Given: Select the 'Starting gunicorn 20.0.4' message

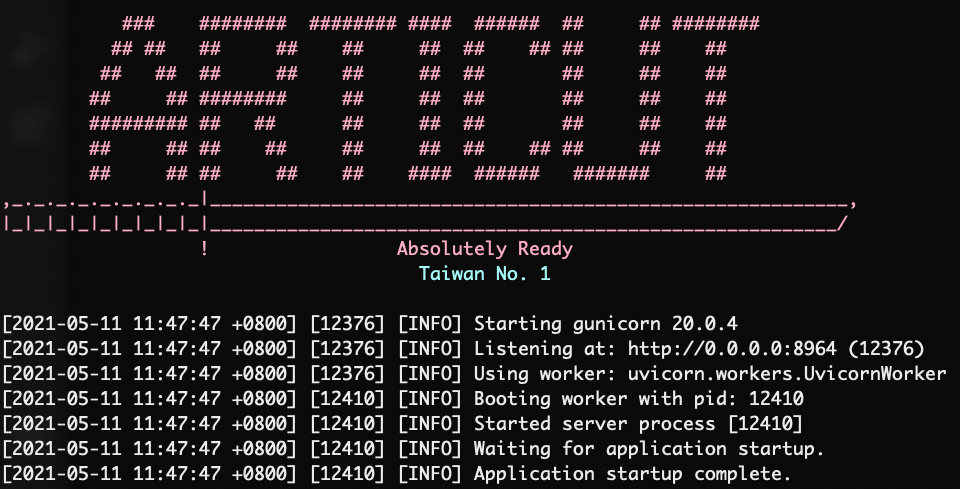Looking at the screenshot, I should point(605,324).
